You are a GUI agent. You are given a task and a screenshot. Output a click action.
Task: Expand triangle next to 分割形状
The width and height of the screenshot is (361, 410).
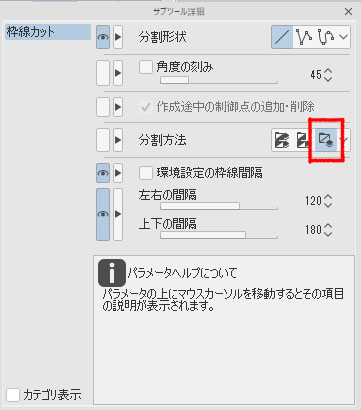[x=118, y=37]
